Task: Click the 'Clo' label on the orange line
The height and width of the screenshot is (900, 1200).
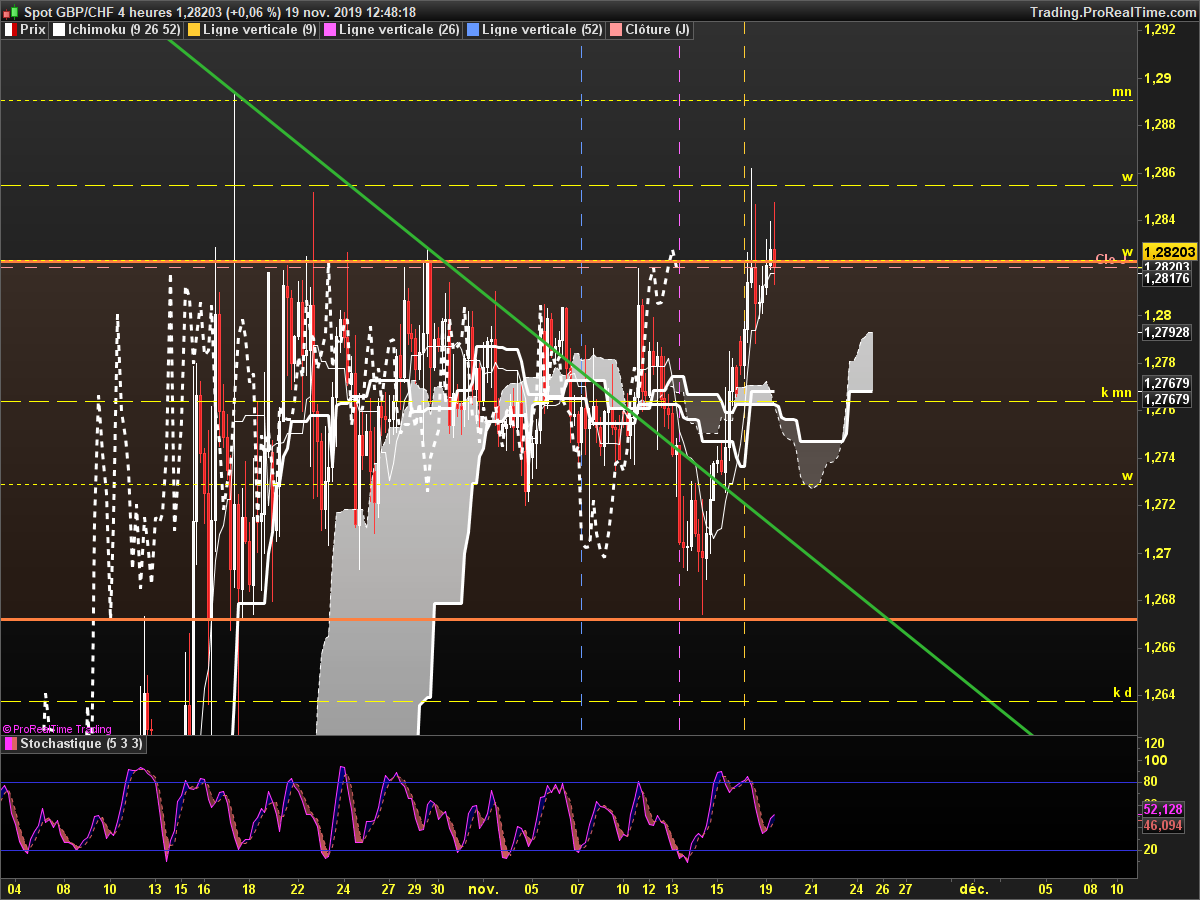Action: click(1105, 259)
